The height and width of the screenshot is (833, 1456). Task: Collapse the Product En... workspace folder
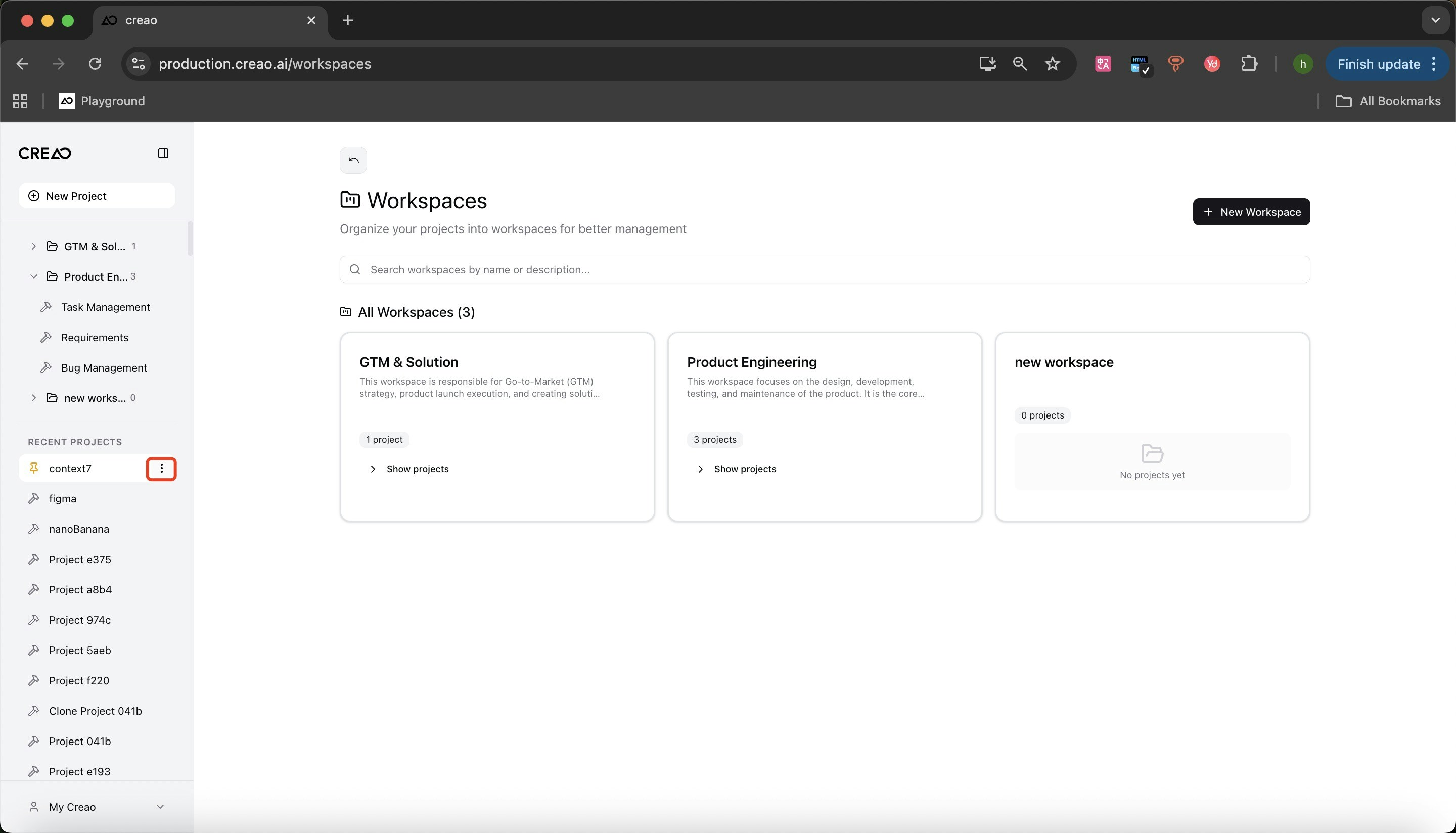[x=34, y=276]
